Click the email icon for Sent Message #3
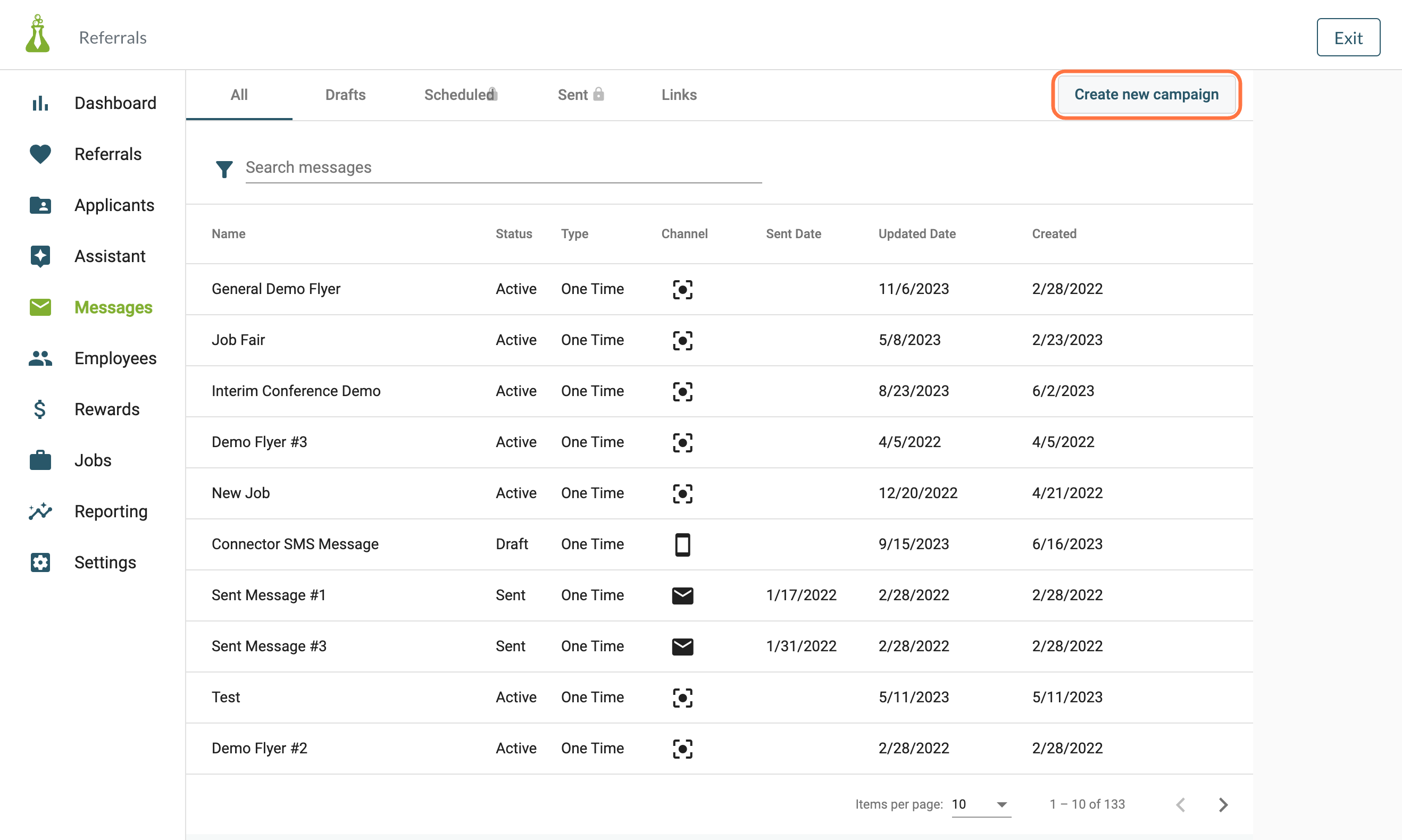The width and height of the screenshot is (1402, 840). [x=683, y=646]
